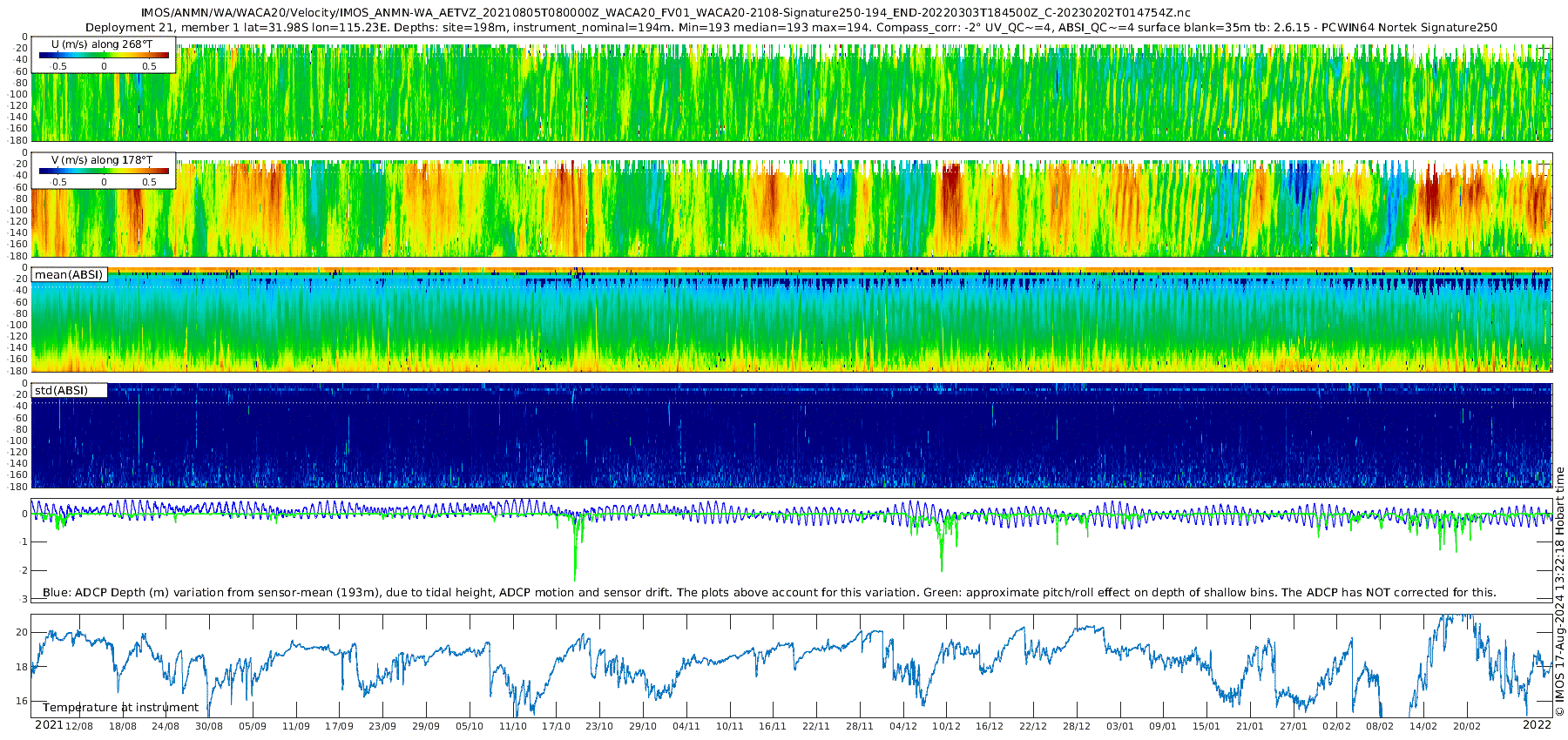Click the 17/10 date tick on the time axis

(x=556, y=726)
